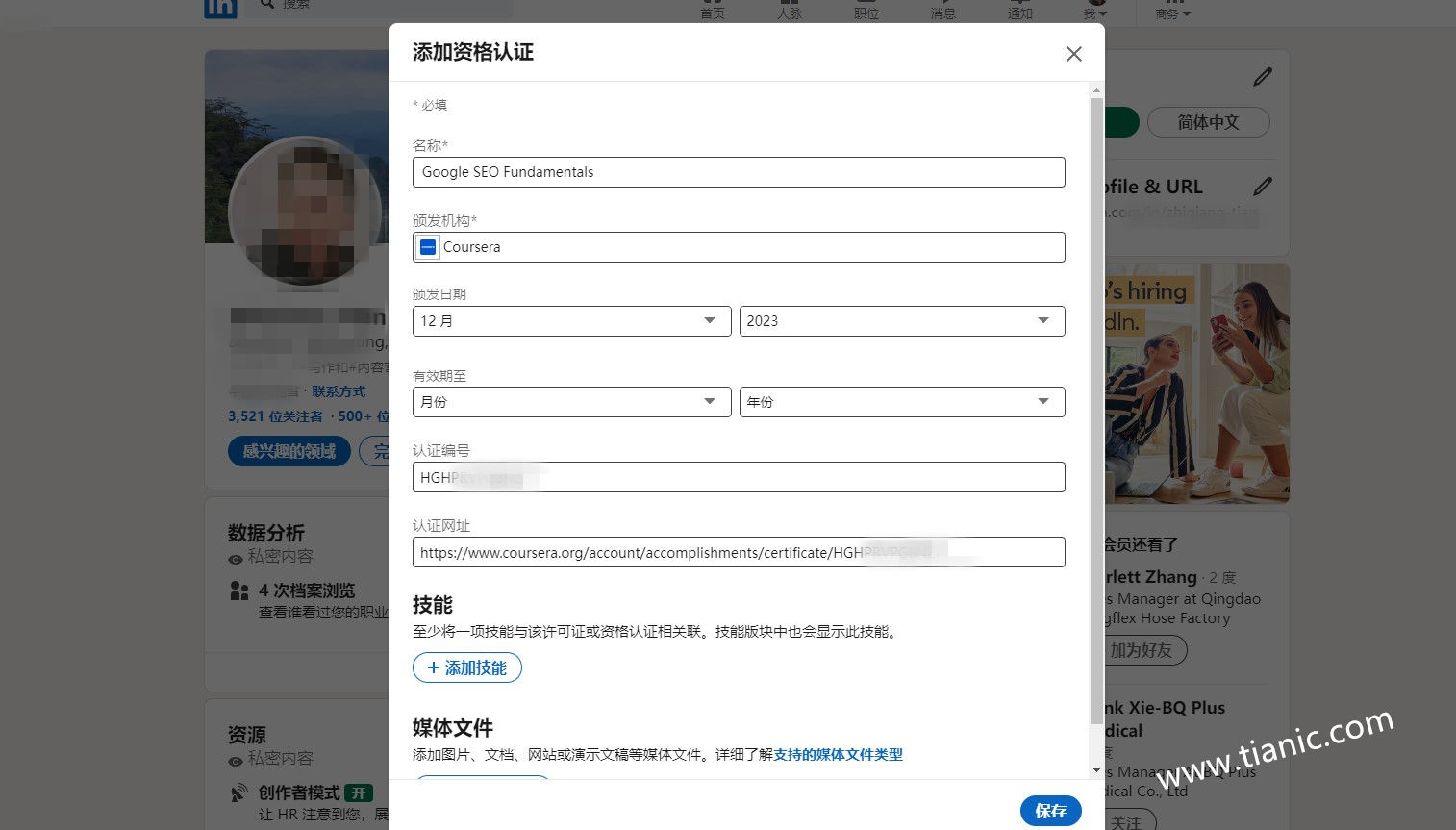This screenshot has width=1456, height=830.
Task: Click the pencil edit icon above 简体中文
Action: tap(1263, 77)
